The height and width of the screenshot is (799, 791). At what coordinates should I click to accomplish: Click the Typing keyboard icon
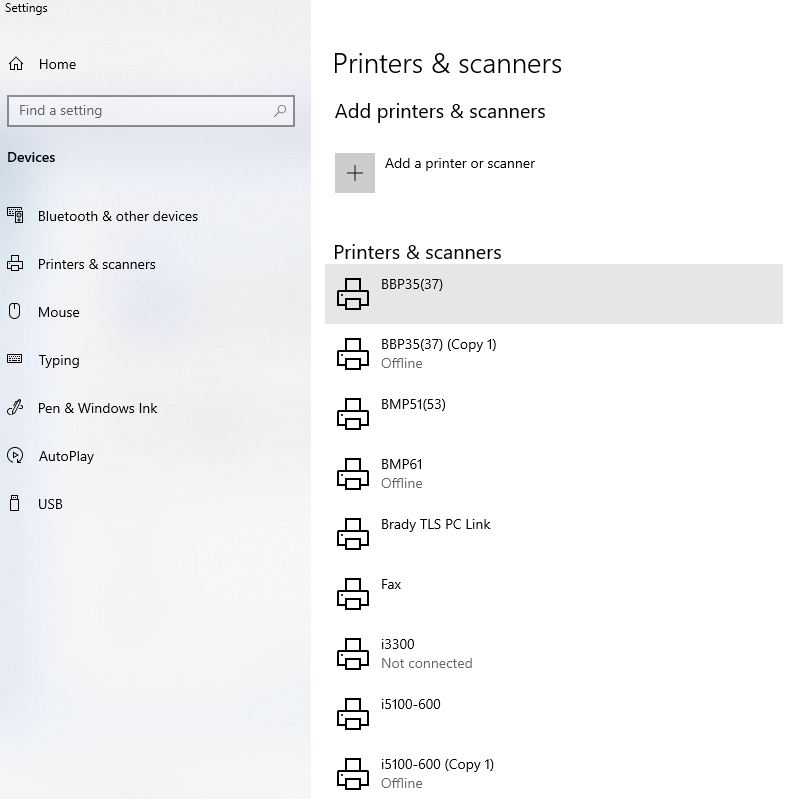(x=15, y=359)
